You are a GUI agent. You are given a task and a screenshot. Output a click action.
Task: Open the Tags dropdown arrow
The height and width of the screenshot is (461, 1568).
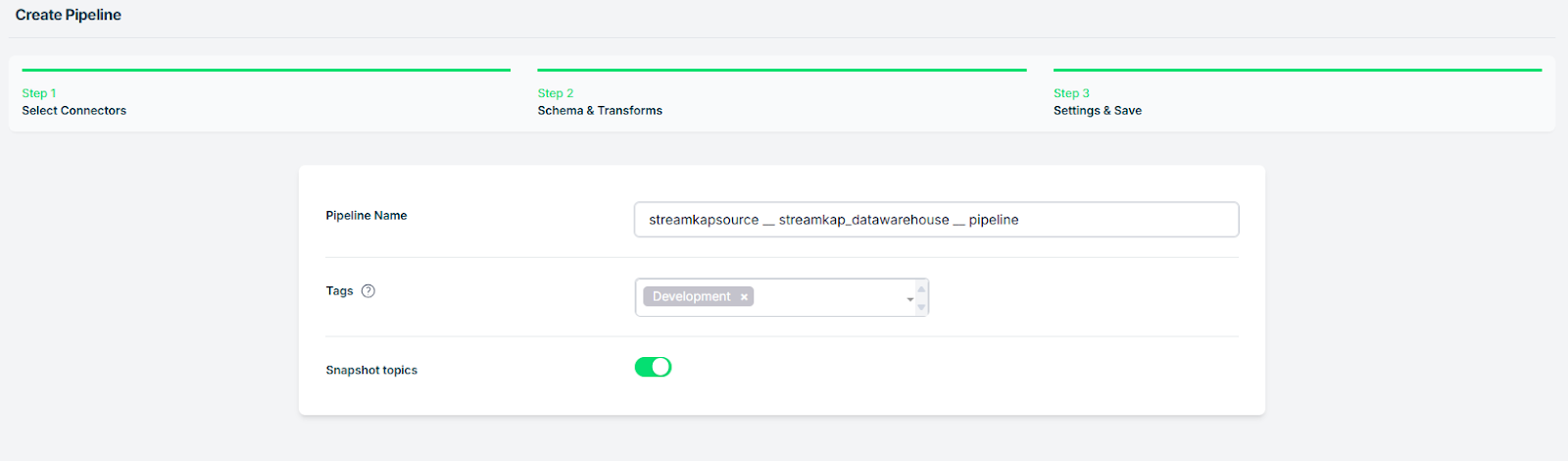point(909,299)
